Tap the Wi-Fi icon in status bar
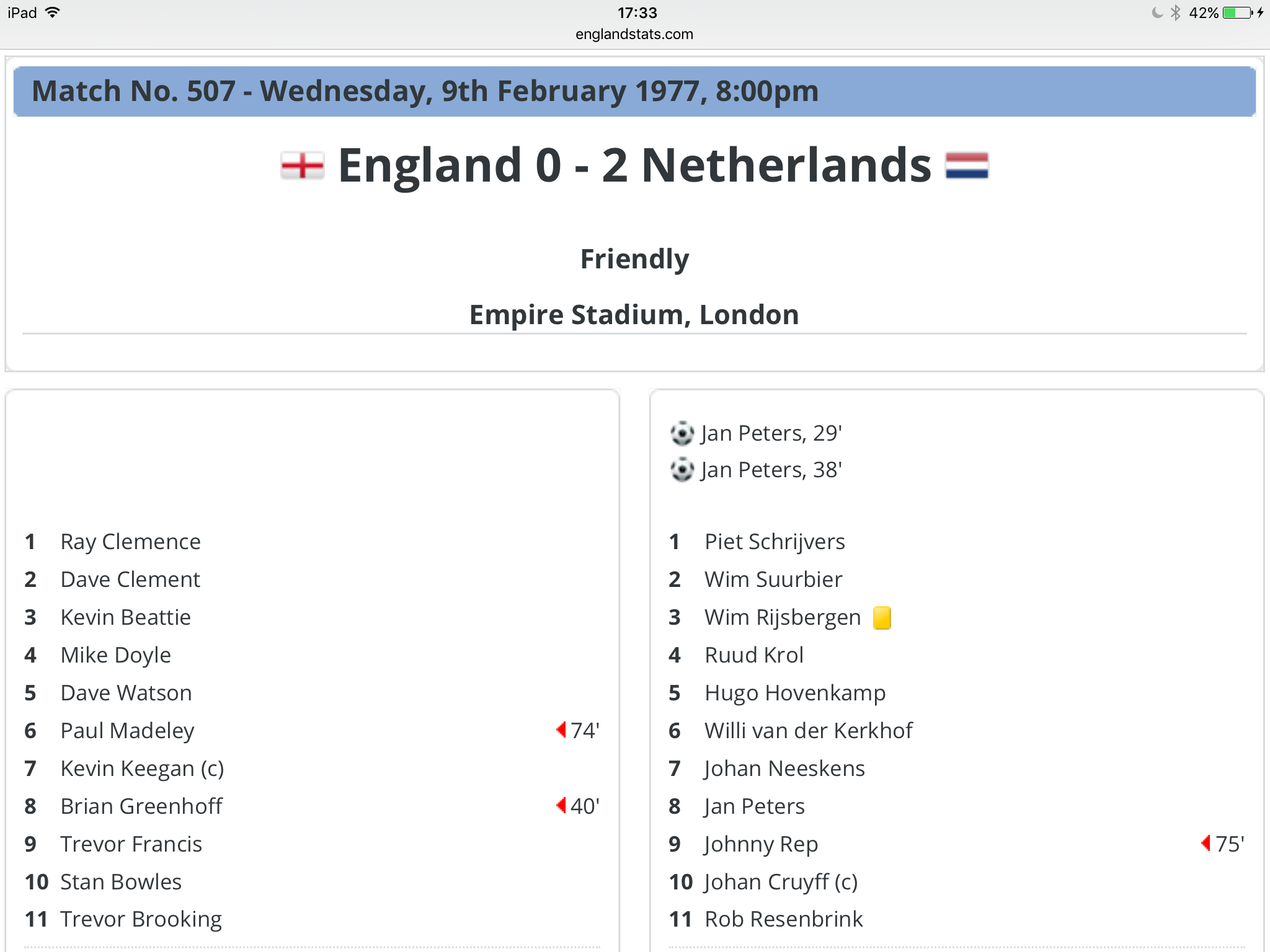1270x952 pixels. coord(53,12)
